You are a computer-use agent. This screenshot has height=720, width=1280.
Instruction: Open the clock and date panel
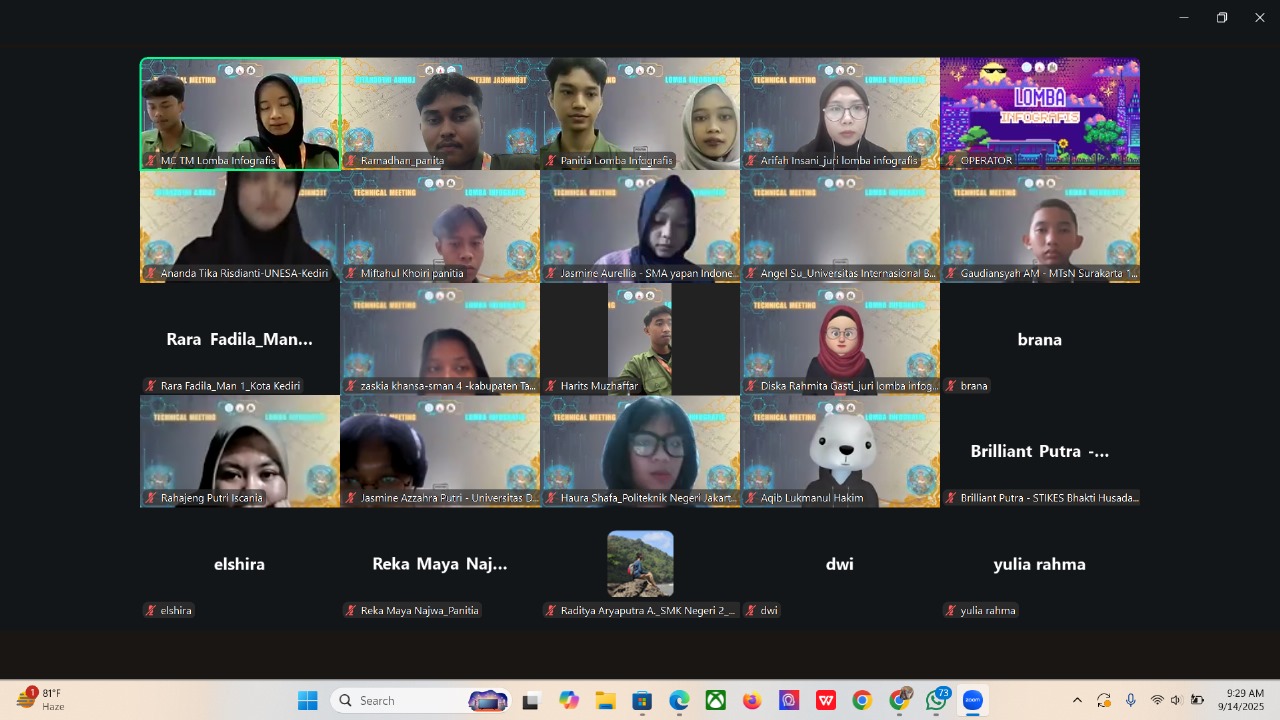1240,700
